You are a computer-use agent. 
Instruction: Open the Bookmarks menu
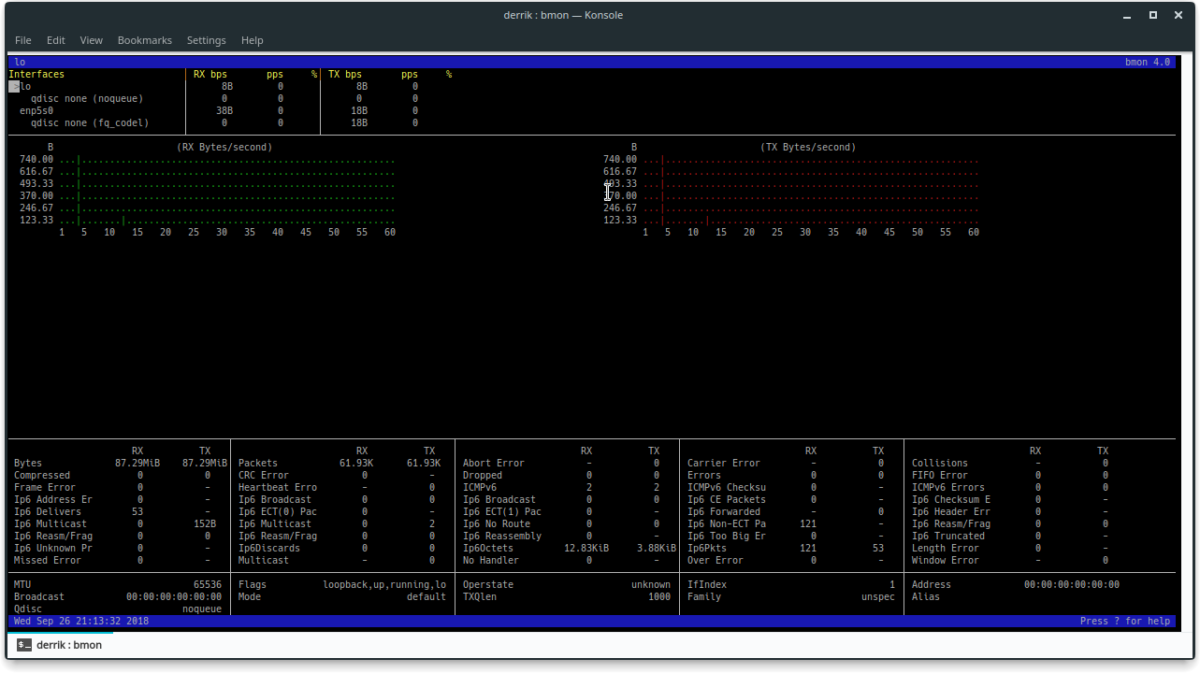pos(145,40)
